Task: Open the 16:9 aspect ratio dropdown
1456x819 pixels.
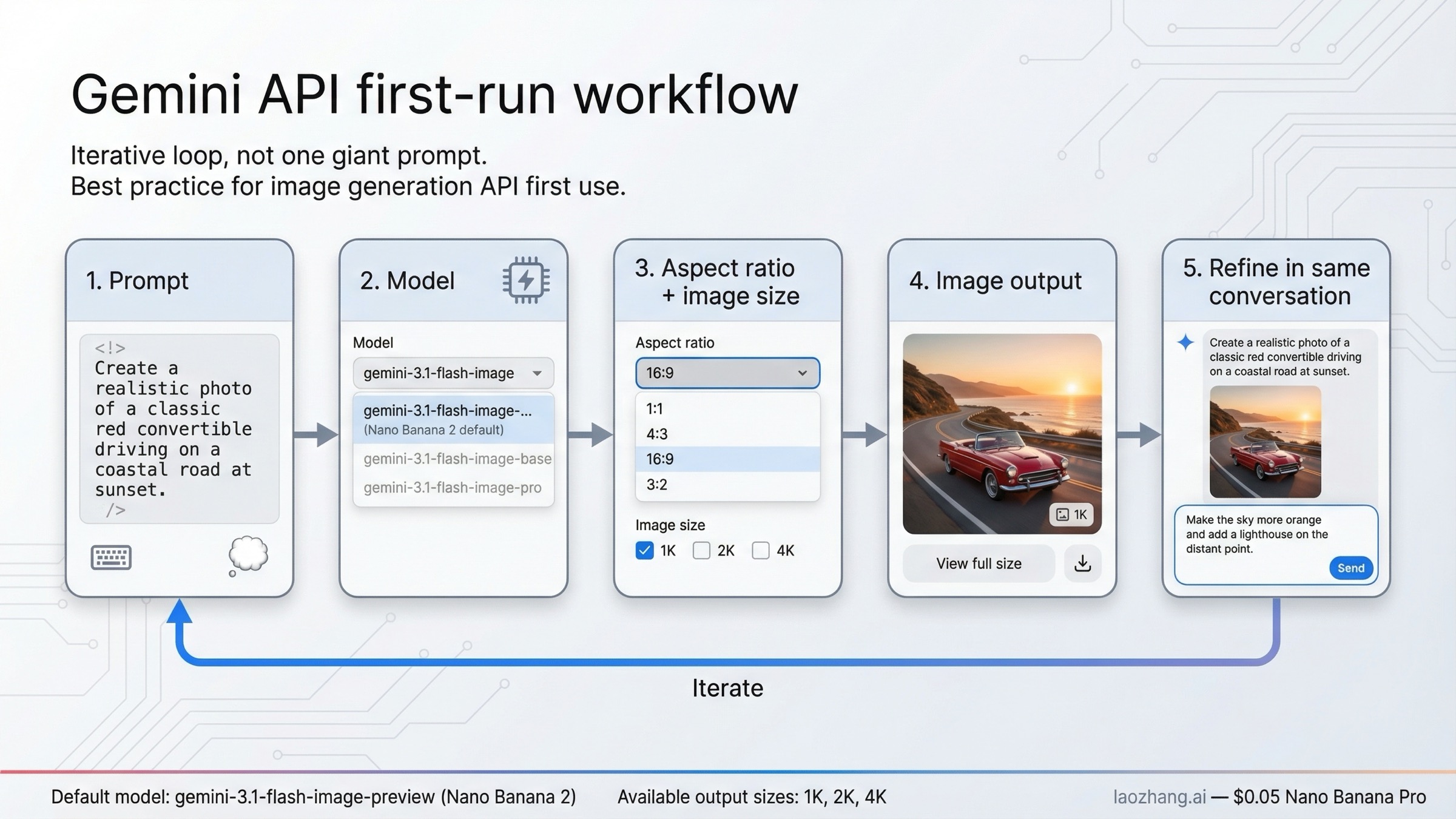Action: pos(727,373)
